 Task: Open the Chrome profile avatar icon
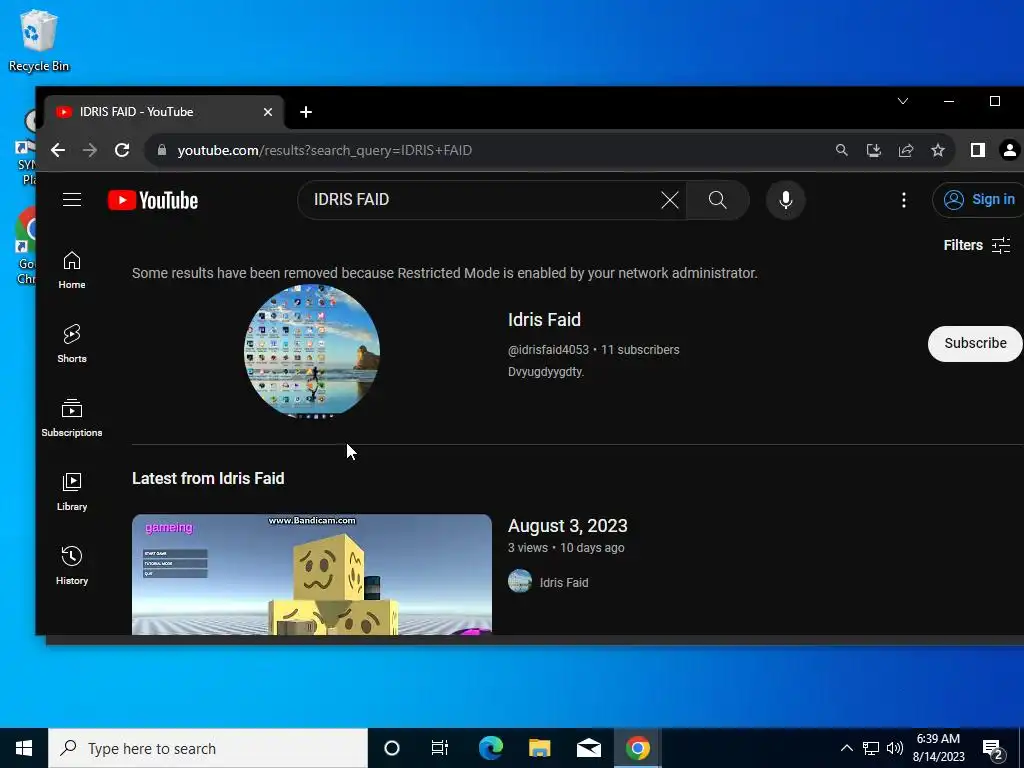tap(1010, 150)
